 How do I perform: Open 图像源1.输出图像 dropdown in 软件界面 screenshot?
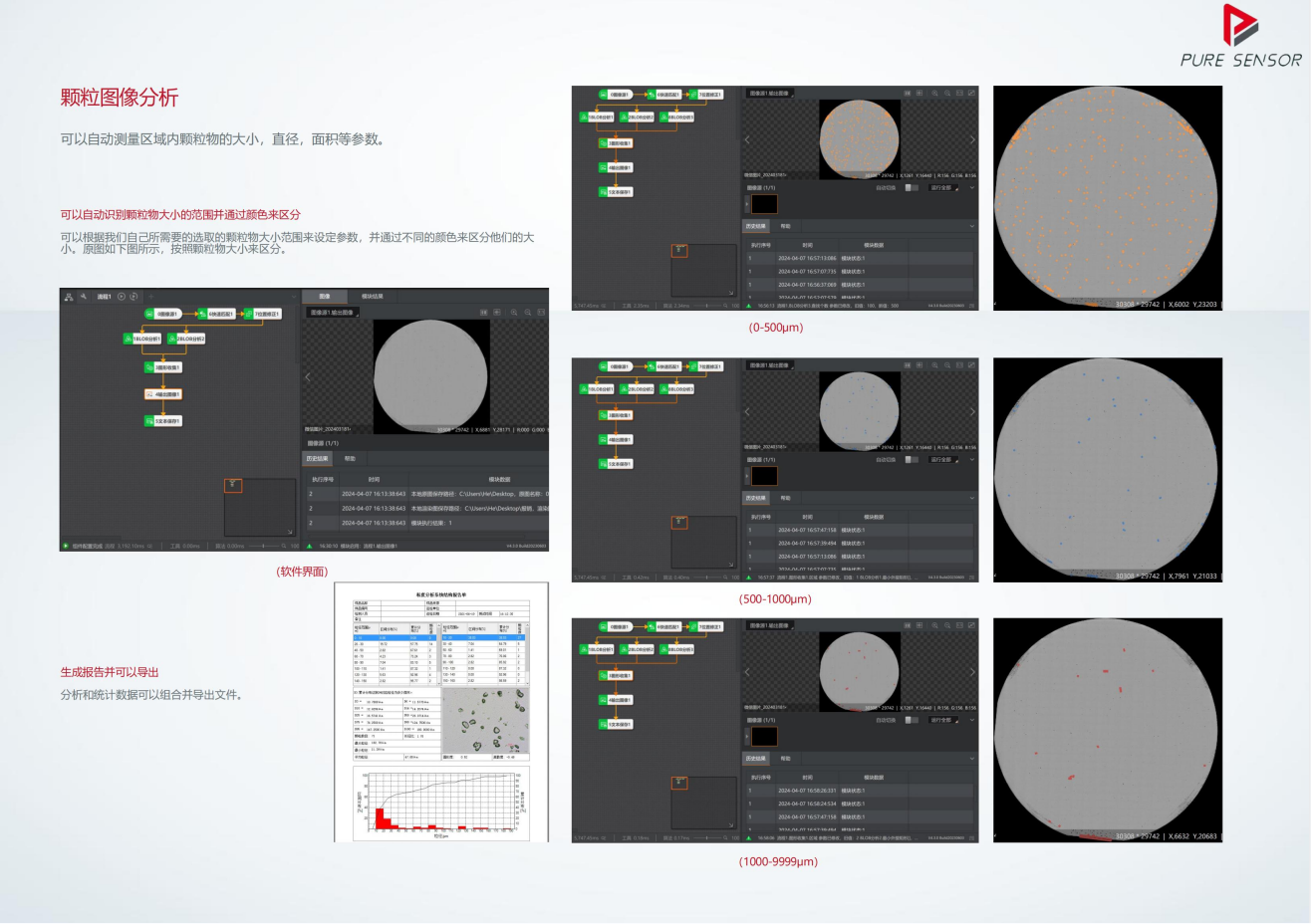[332, 313]
